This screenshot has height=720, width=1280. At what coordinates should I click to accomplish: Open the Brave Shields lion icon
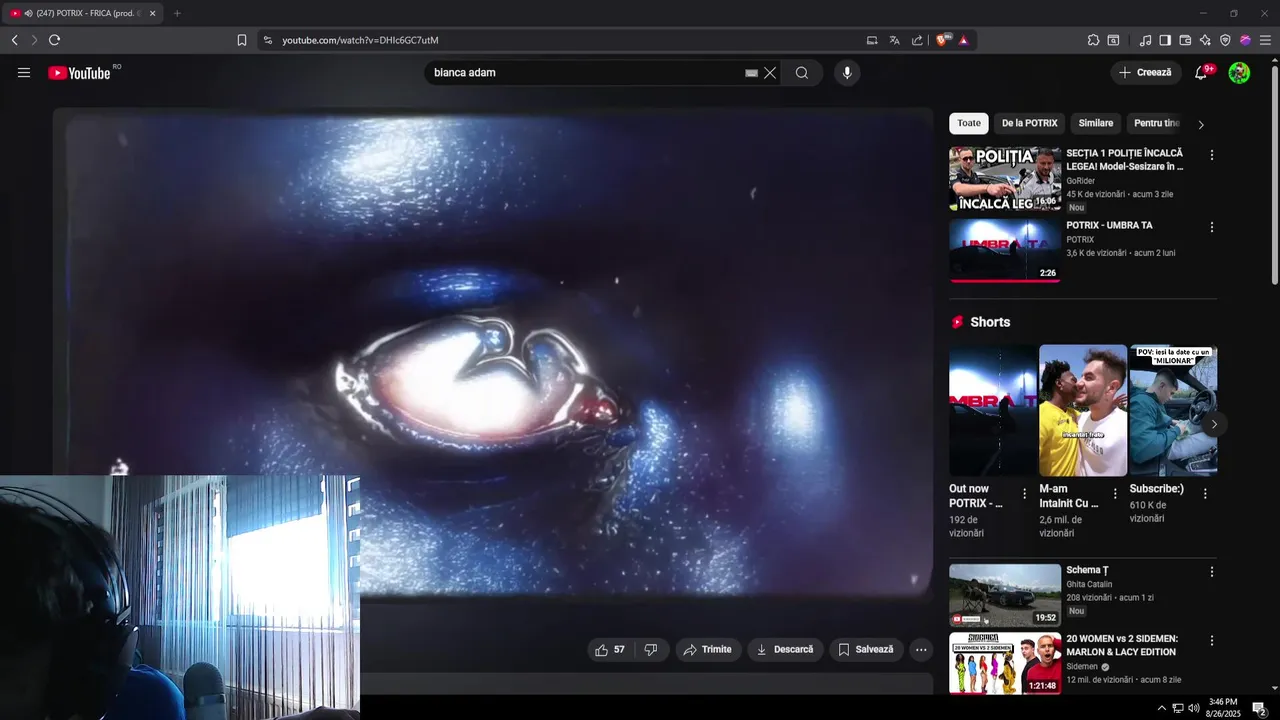[942, 40]
